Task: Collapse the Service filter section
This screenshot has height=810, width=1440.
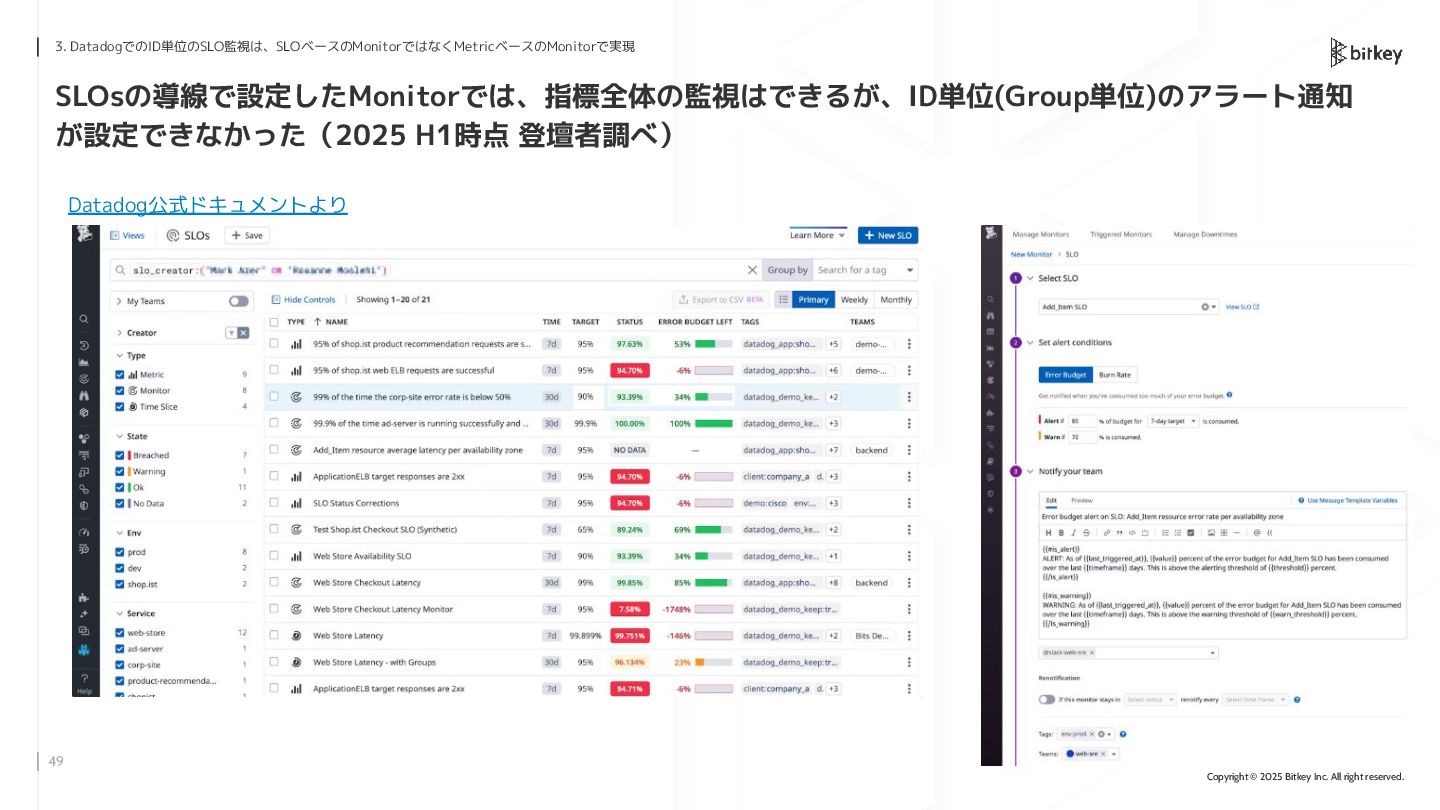Action: (x=119, y=614)
